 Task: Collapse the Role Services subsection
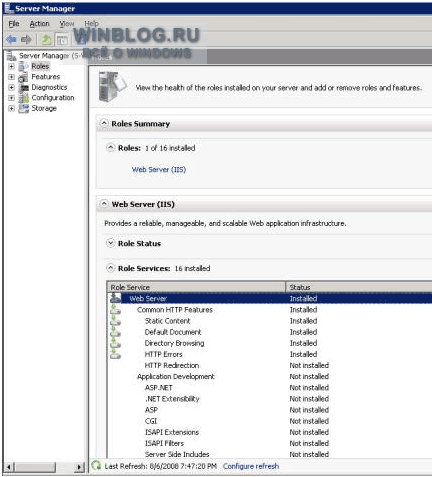tap(110, 268)
